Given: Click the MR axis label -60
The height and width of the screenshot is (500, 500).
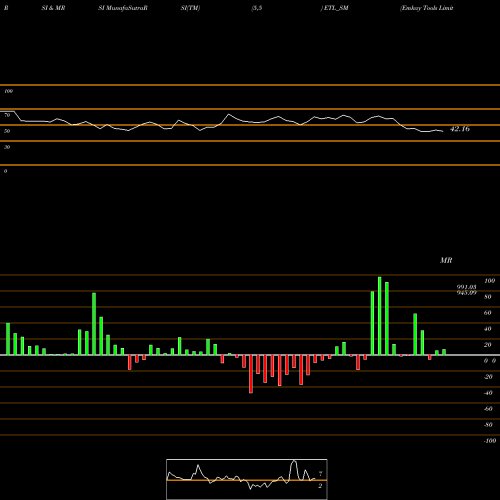Looking at the screenshot, I should click(x=488, y=409).
